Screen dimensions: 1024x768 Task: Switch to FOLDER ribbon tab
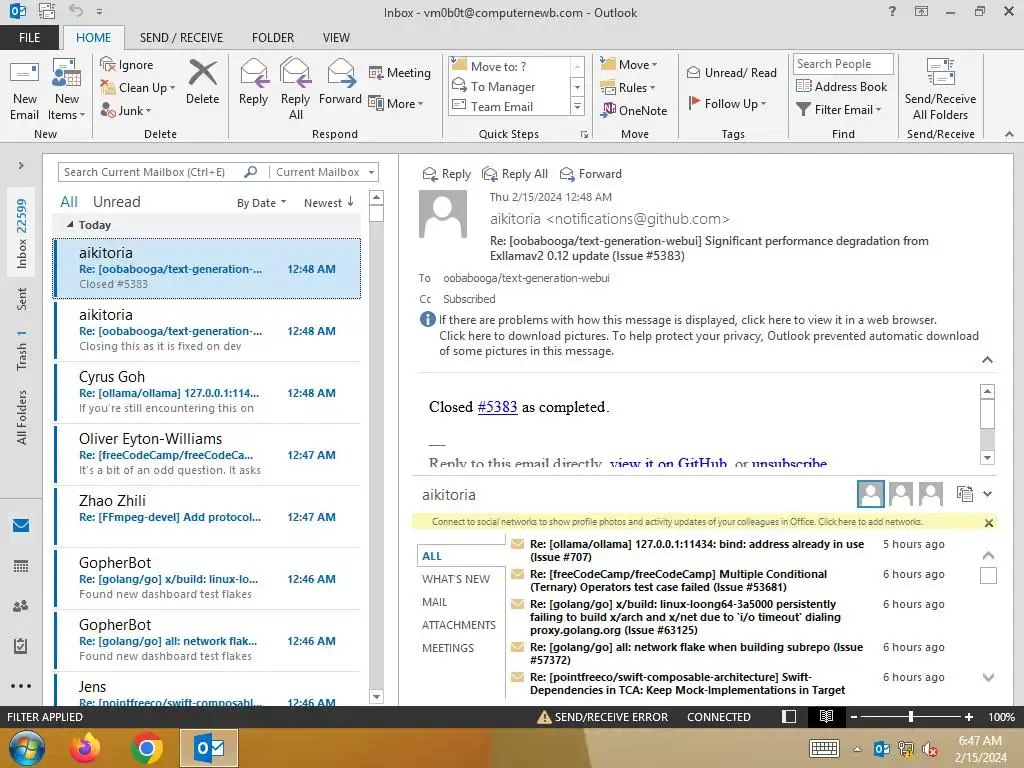point(273,38)
